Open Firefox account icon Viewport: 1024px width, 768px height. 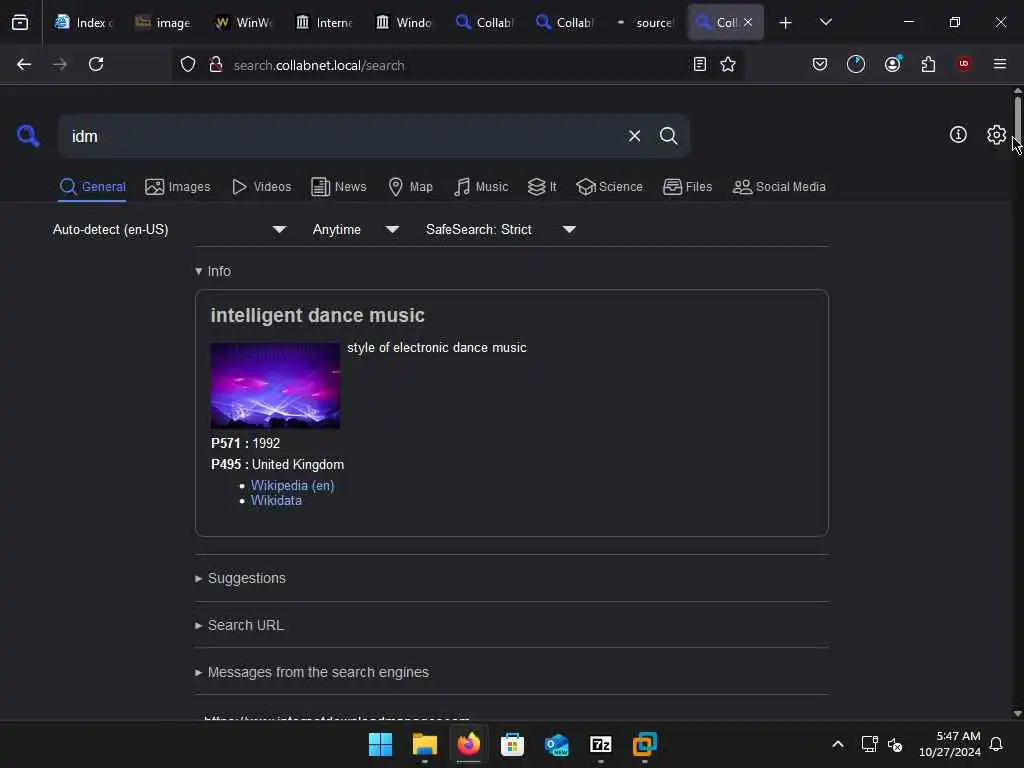click(x=892, y=64)
